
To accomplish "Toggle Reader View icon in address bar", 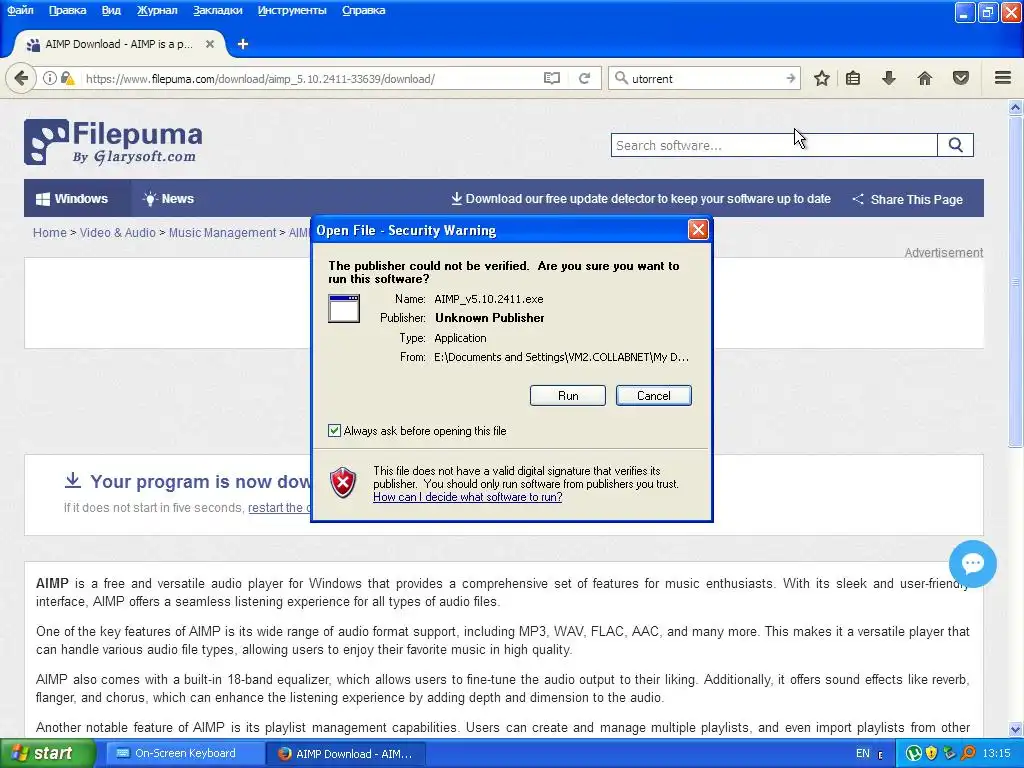I will click(552, 78).
